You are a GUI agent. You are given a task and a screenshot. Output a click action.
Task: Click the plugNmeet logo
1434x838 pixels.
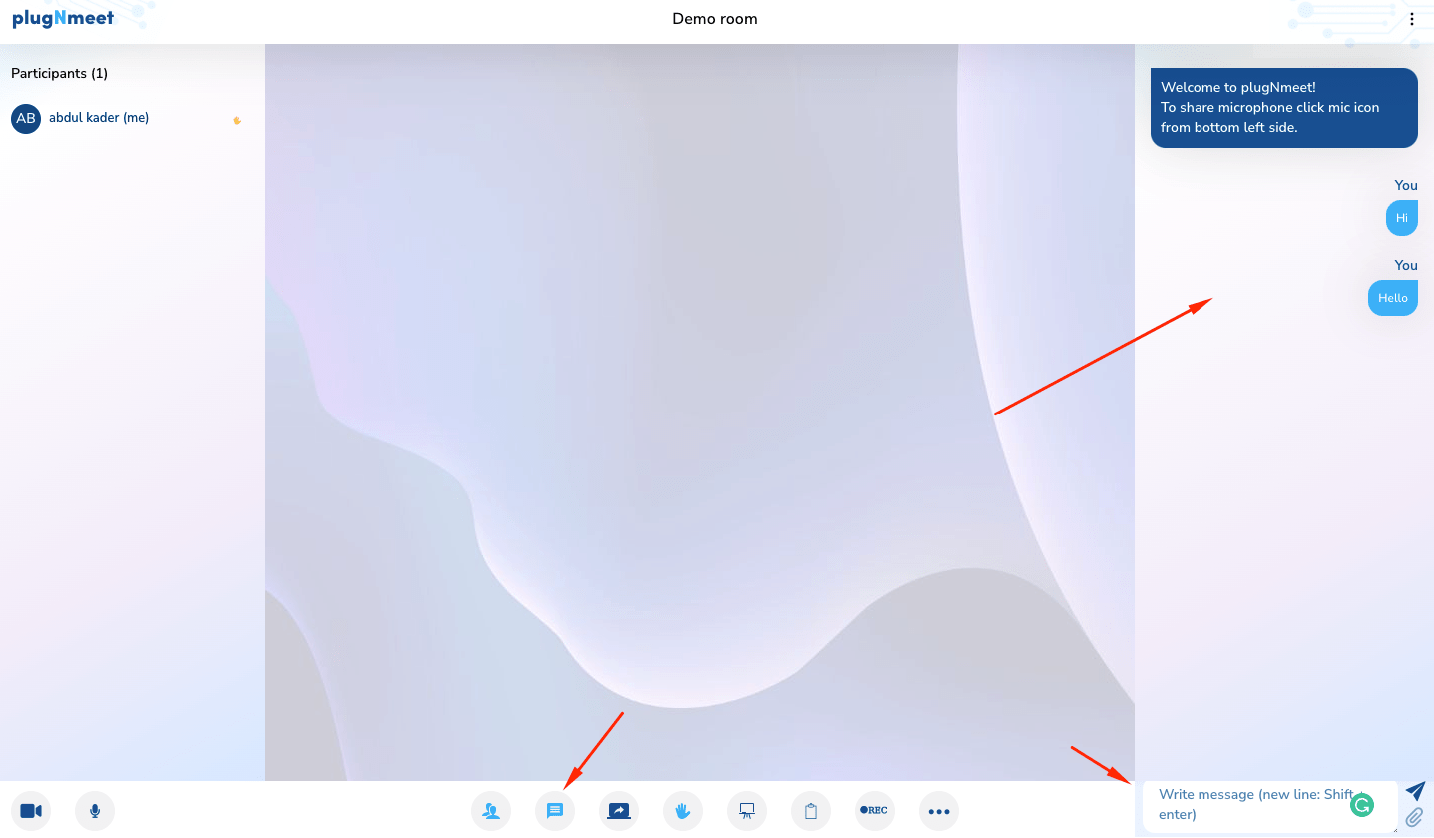(x=63, y=18)
